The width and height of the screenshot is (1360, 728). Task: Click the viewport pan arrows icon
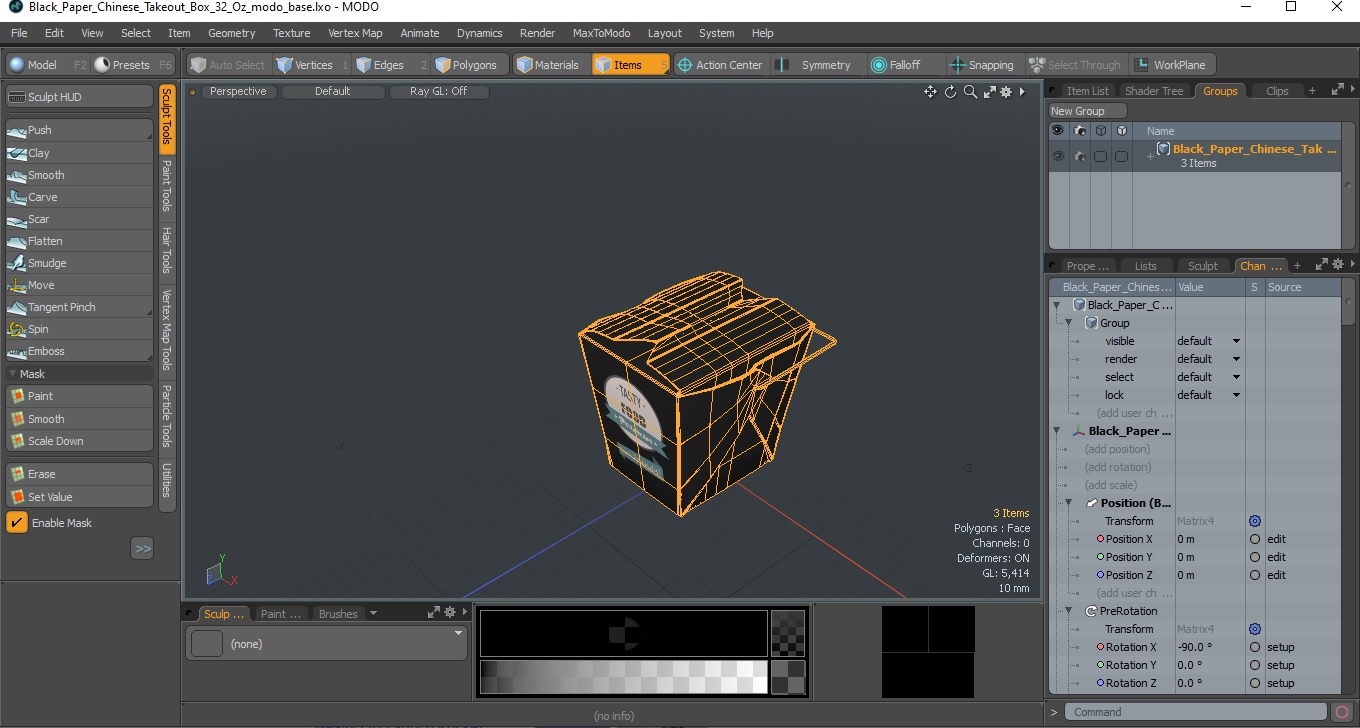coord(930,92)
